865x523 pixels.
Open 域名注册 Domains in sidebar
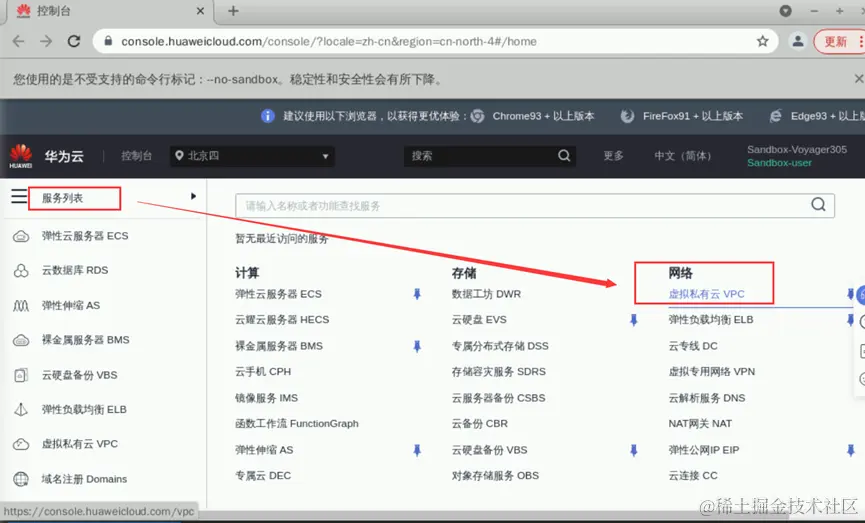tap(84, 479)
